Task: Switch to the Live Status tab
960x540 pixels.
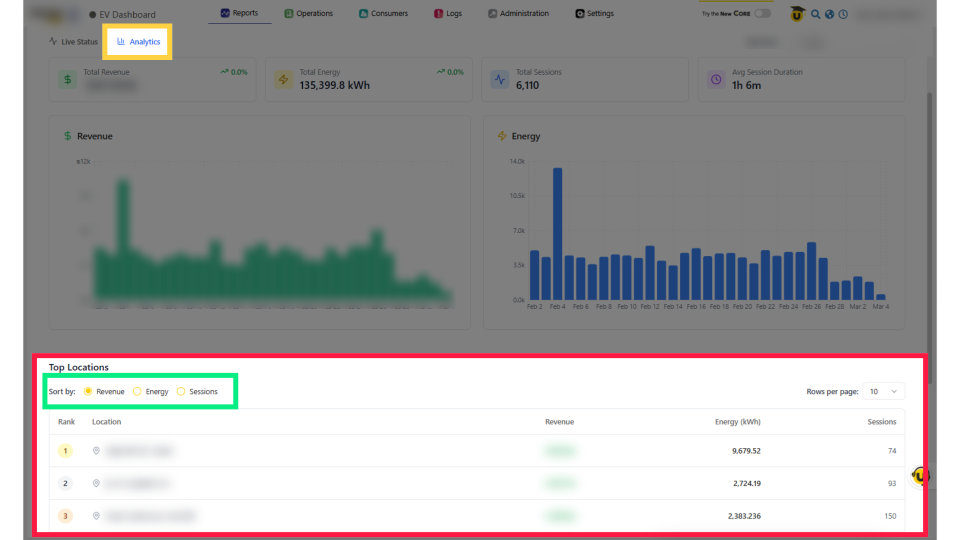Action: [x=74, y=42]
